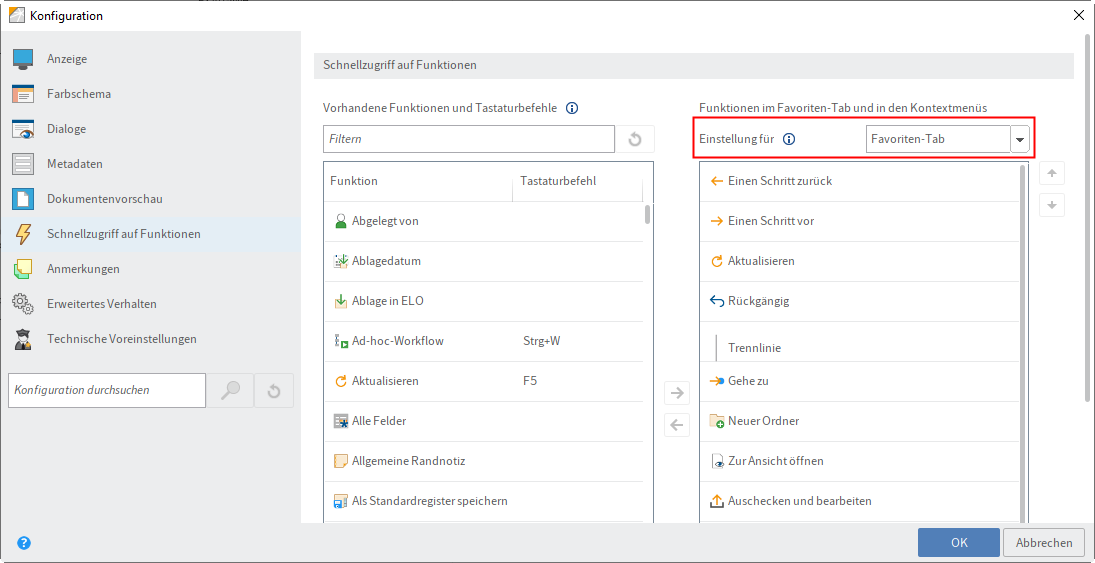Viewport: 1095px width, 563px height.
Task: Click the Filtern input field
Action: (x=469, y=139)
